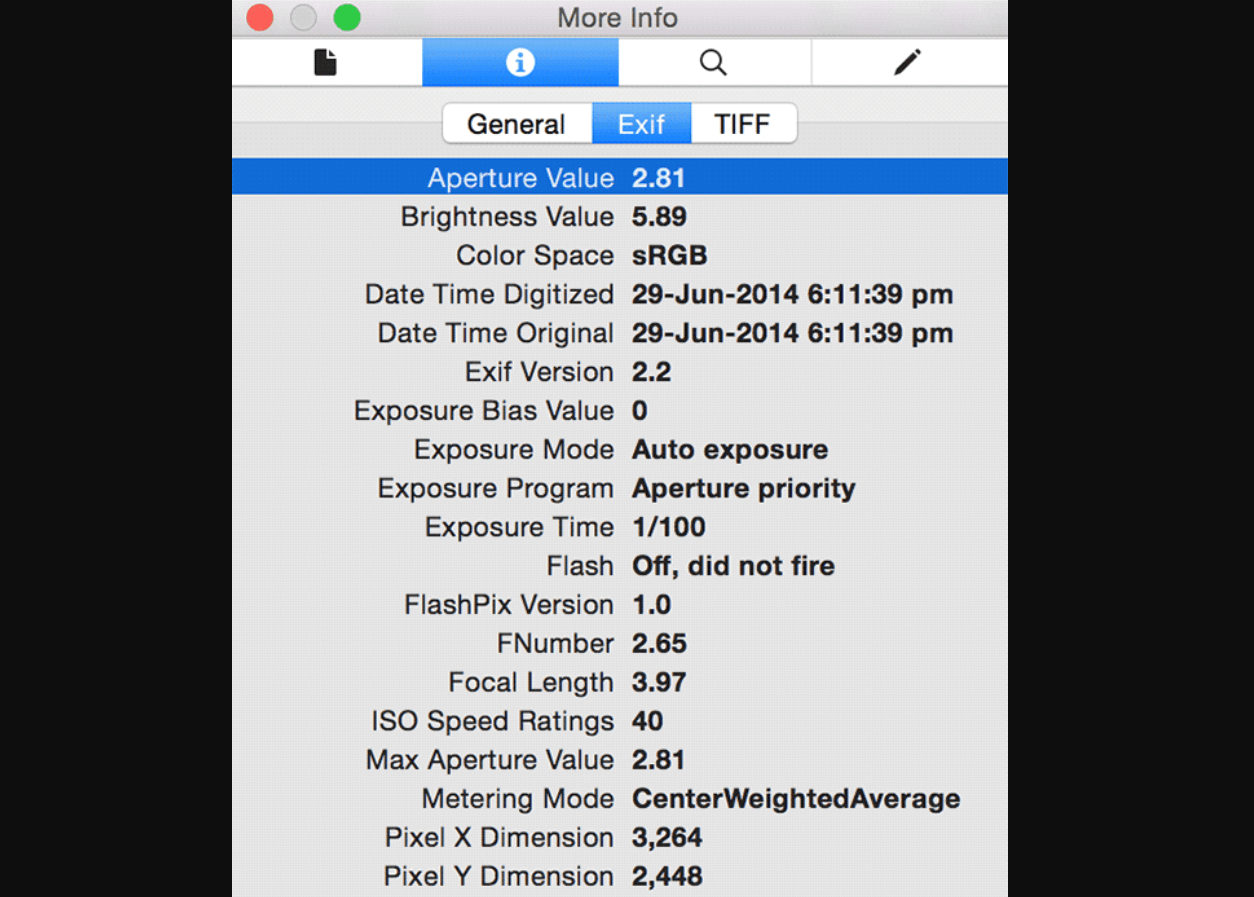This screenshot has height=897, width=1254.
Task: Select the Focal Length row
Action: tap(620, 683)
